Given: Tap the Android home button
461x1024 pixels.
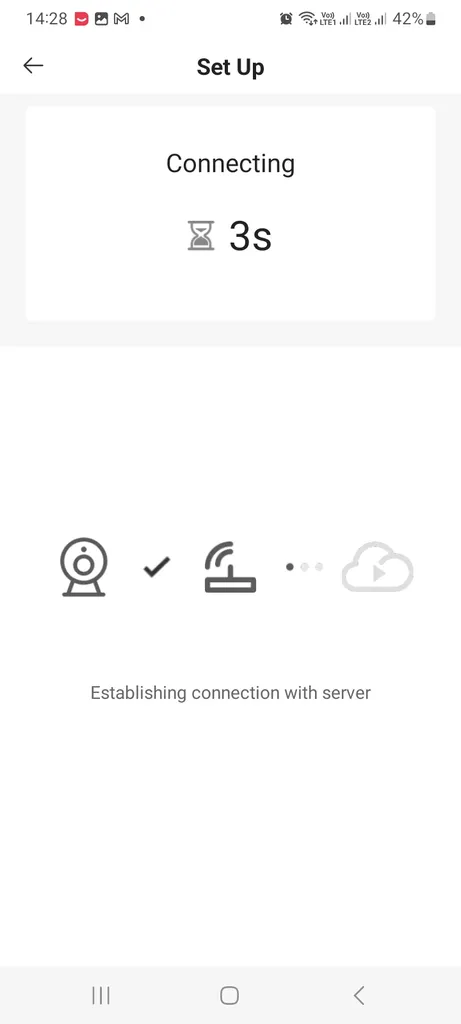Looking at the screenshot, I should point(230,995).
